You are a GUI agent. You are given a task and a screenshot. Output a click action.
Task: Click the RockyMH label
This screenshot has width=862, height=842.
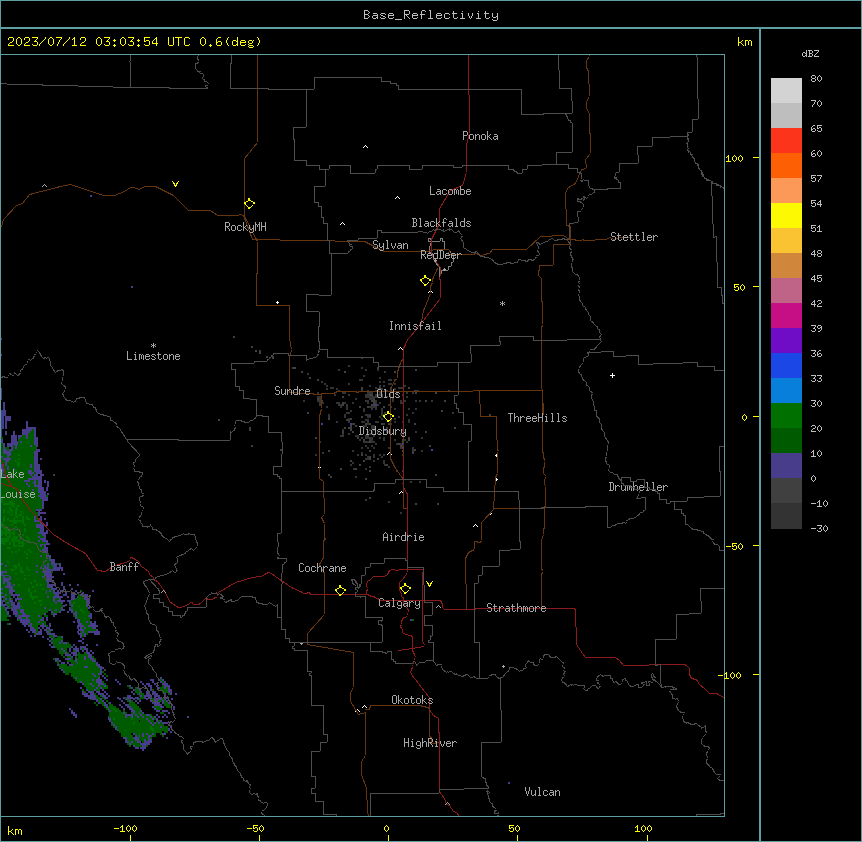[245, 227]
